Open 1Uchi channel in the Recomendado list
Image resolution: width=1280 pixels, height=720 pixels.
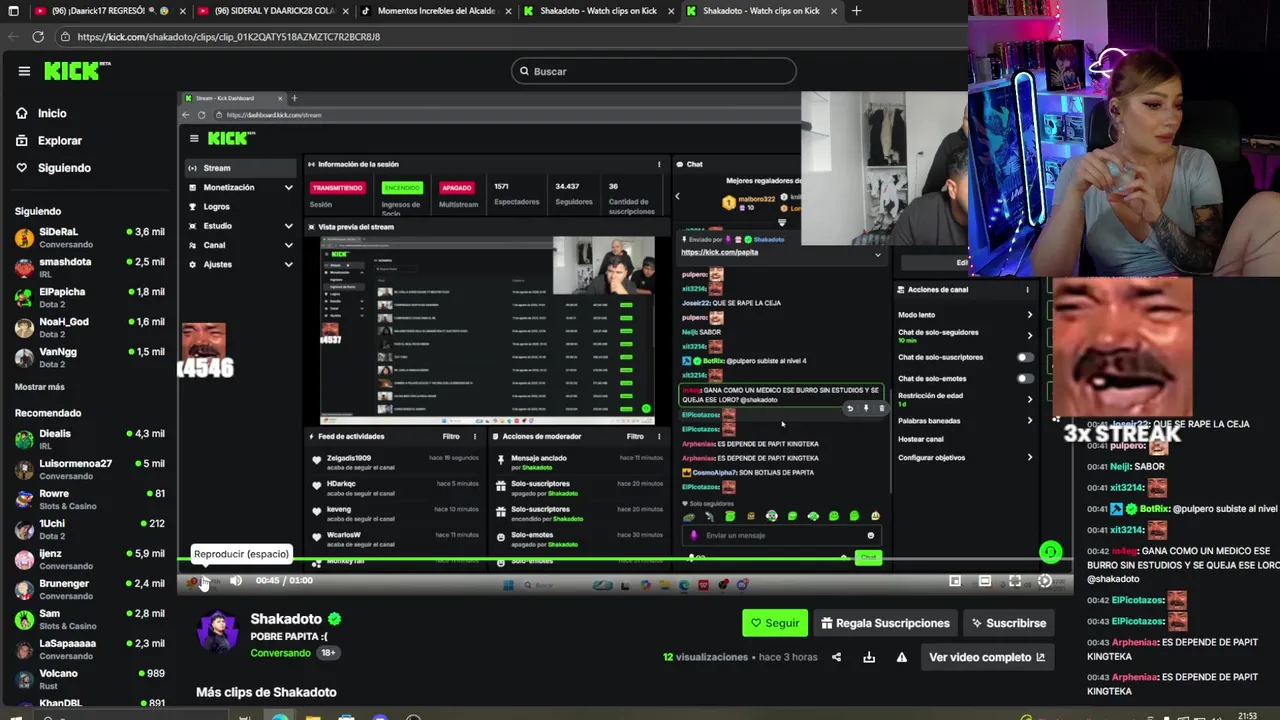[x=88, y=530]
